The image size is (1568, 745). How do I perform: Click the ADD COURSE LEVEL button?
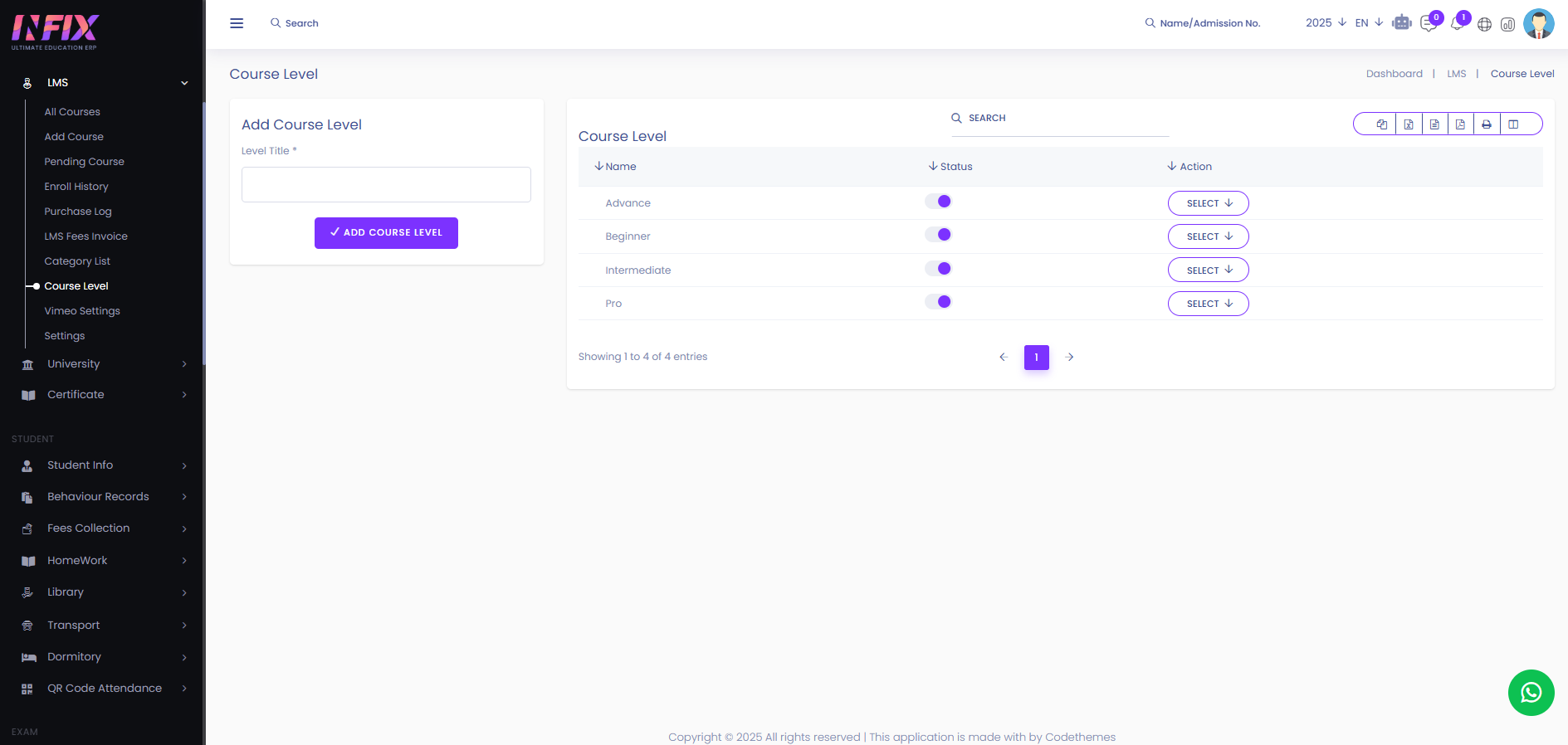(x=386, y=233)
